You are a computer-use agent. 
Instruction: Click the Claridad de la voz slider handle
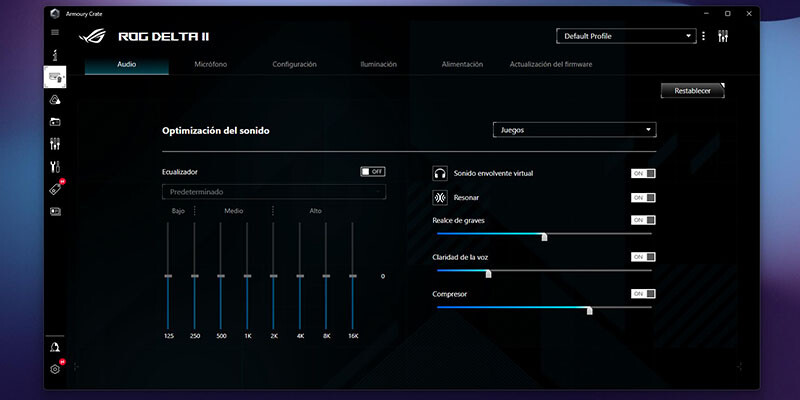[x=488, y=274]
